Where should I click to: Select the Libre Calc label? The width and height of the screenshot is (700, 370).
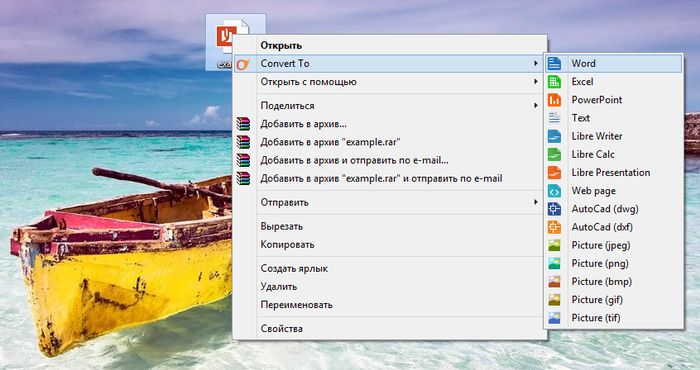click(593, 154)
